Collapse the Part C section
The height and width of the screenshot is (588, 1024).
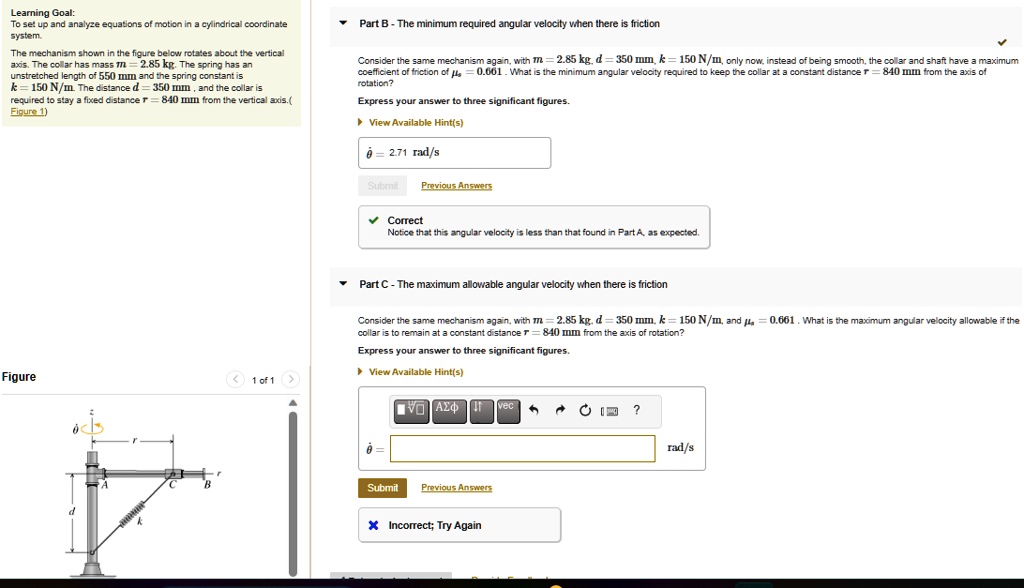coord(344,284)
